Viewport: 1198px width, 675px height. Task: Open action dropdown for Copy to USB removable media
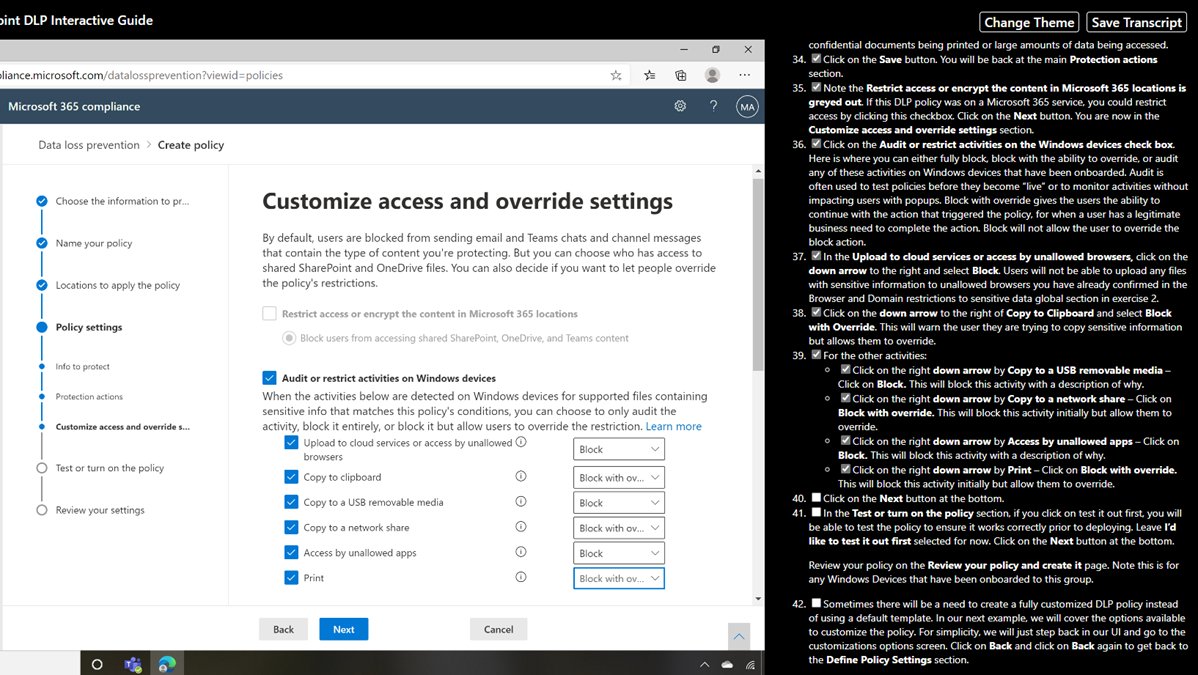(619, 502)
